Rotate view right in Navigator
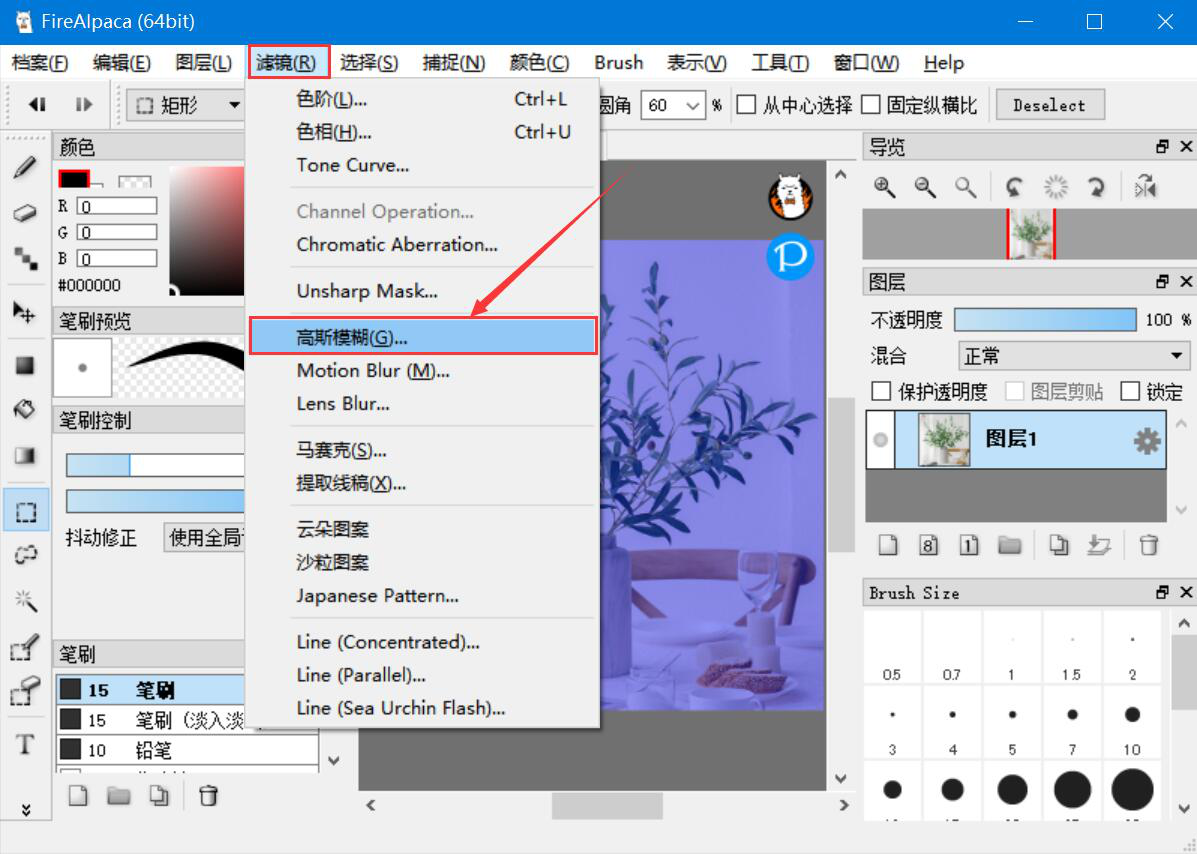Viewport: 1197px width, 854px height. click(x=1096, y=187)
